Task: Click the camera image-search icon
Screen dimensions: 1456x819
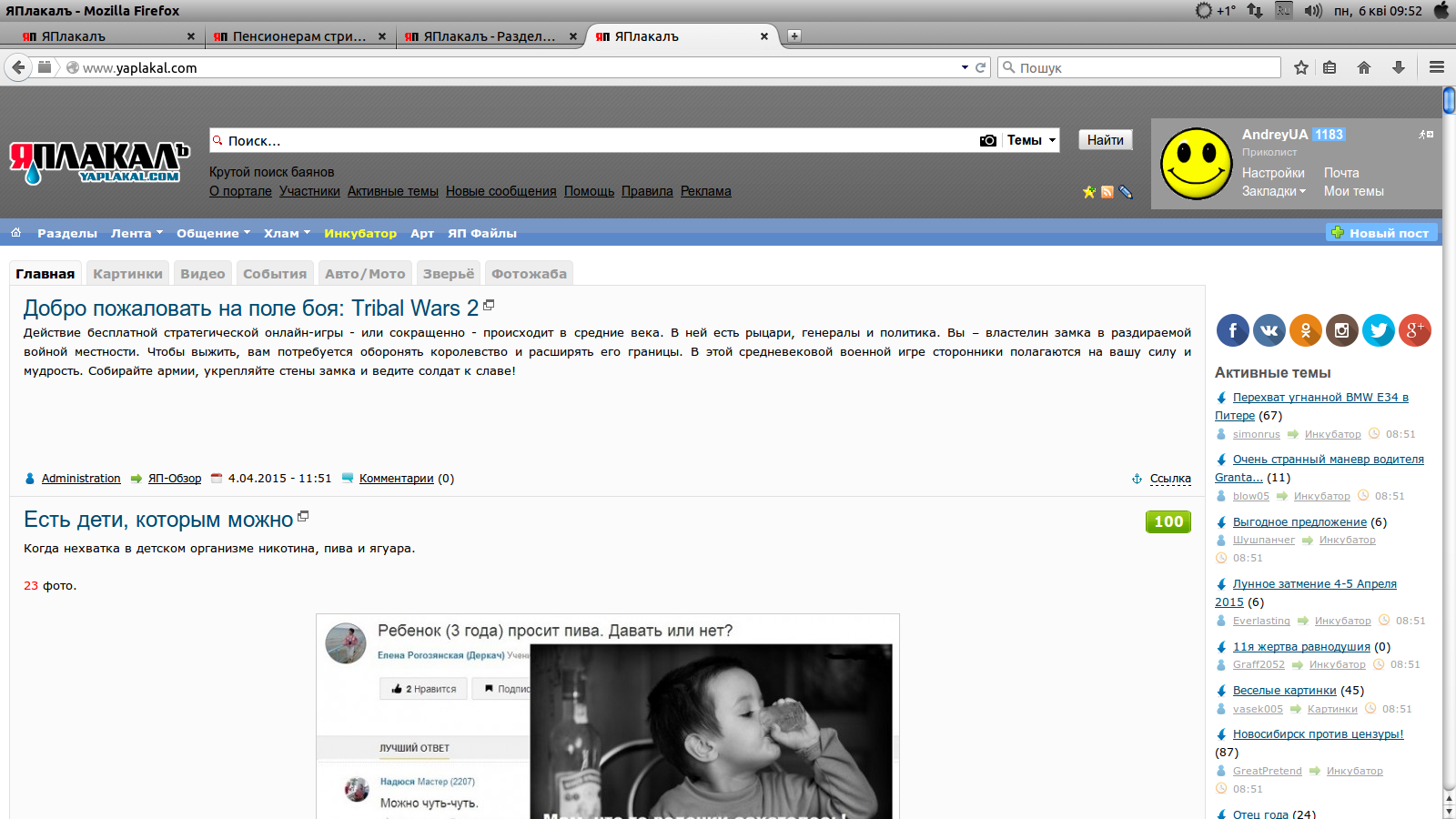Action: click(987, 140)
